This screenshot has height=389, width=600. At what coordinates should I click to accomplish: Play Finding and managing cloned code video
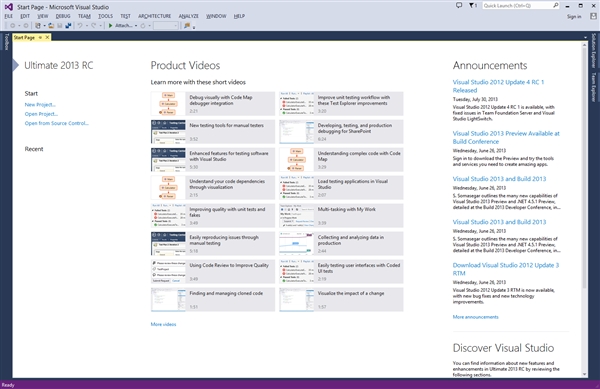(x=213, y=299)
